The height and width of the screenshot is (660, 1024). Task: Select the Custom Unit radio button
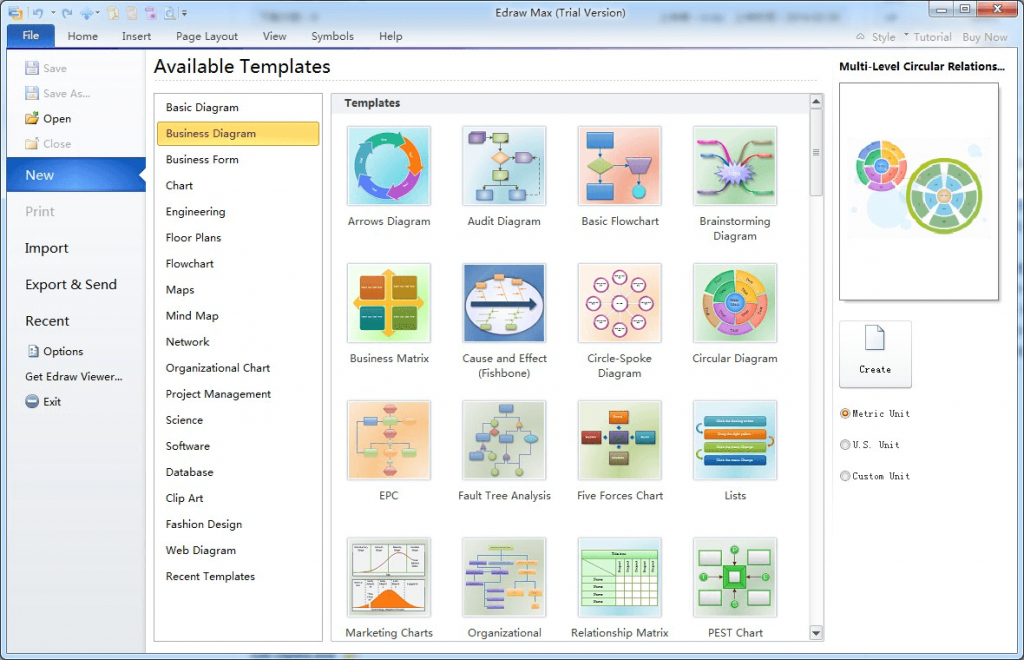click(x=845, y=476)
